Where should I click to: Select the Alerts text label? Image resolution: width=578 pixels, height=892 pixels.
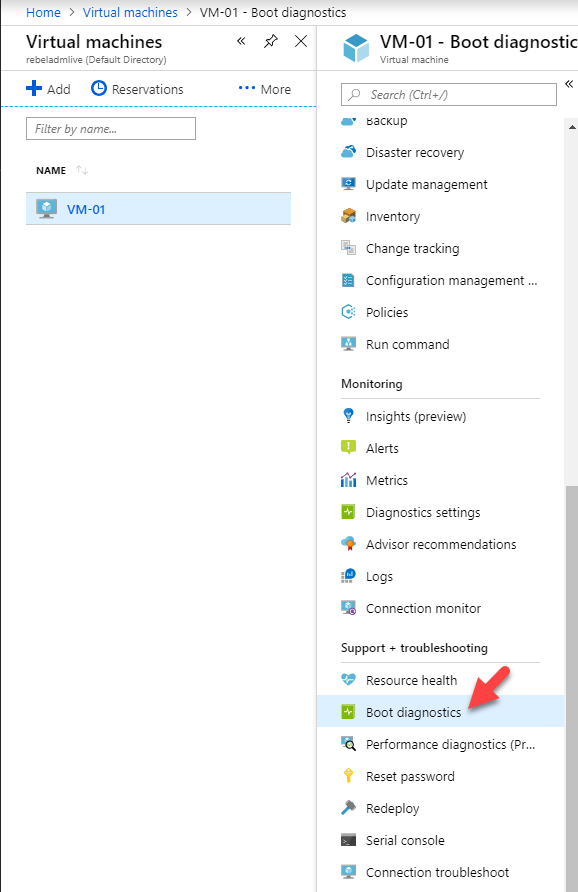pyautogui.click(x=382, y=448)
